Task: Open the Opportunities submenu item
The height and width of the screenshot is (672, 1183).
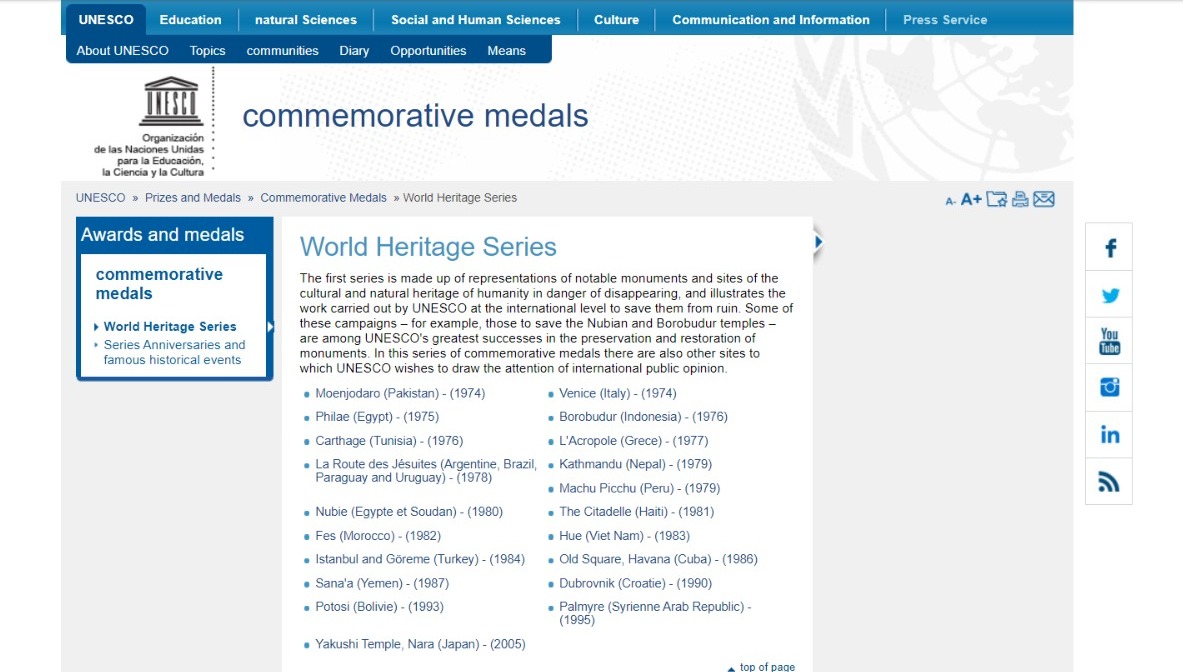Action: pyautogui.click(x=428, y=51)
